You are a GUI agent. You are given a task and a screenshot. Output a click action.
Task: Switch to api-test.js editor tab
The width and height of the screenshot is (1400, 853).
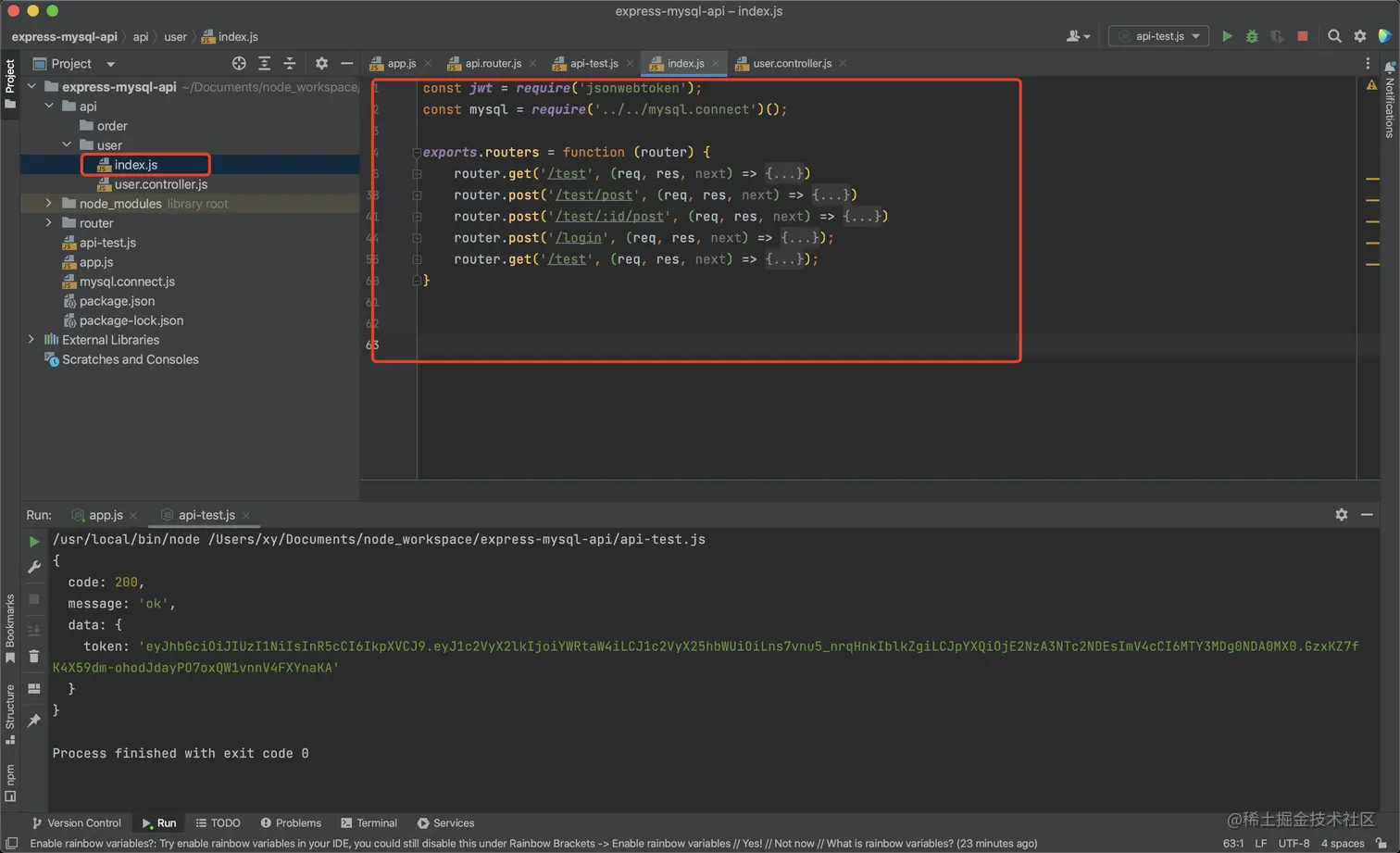pyautogui.click(x=594, y=63)
